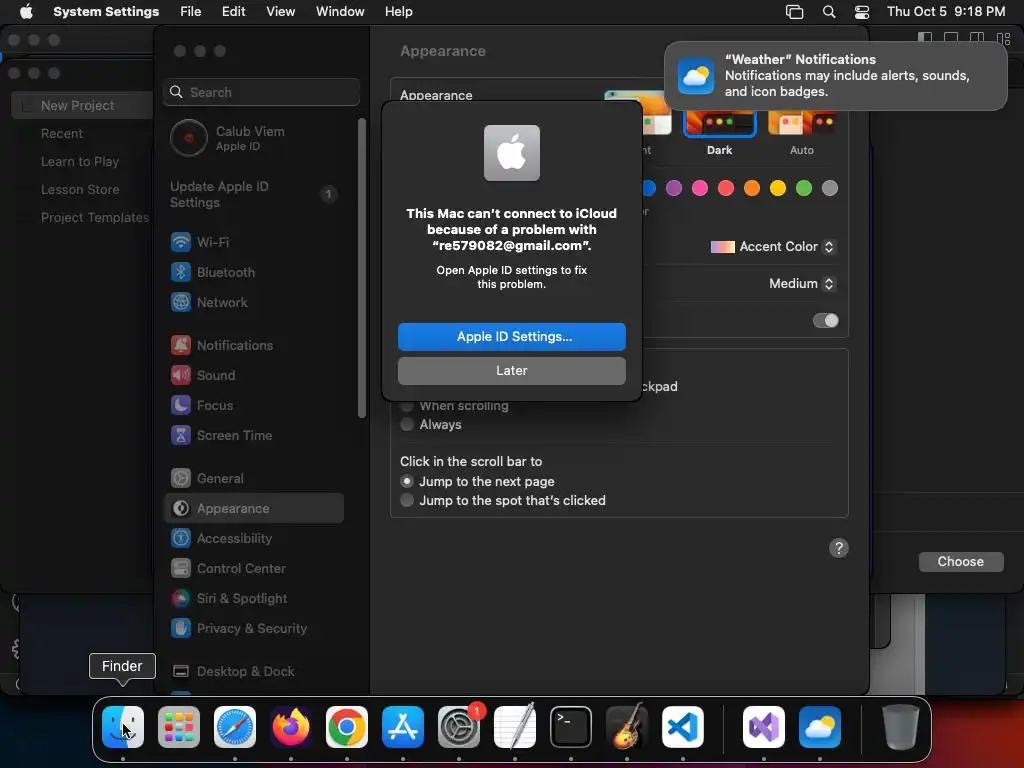Screen dimensions: 1024x768
Task: Open the Trash in the dock
Action: pos(901,726)
